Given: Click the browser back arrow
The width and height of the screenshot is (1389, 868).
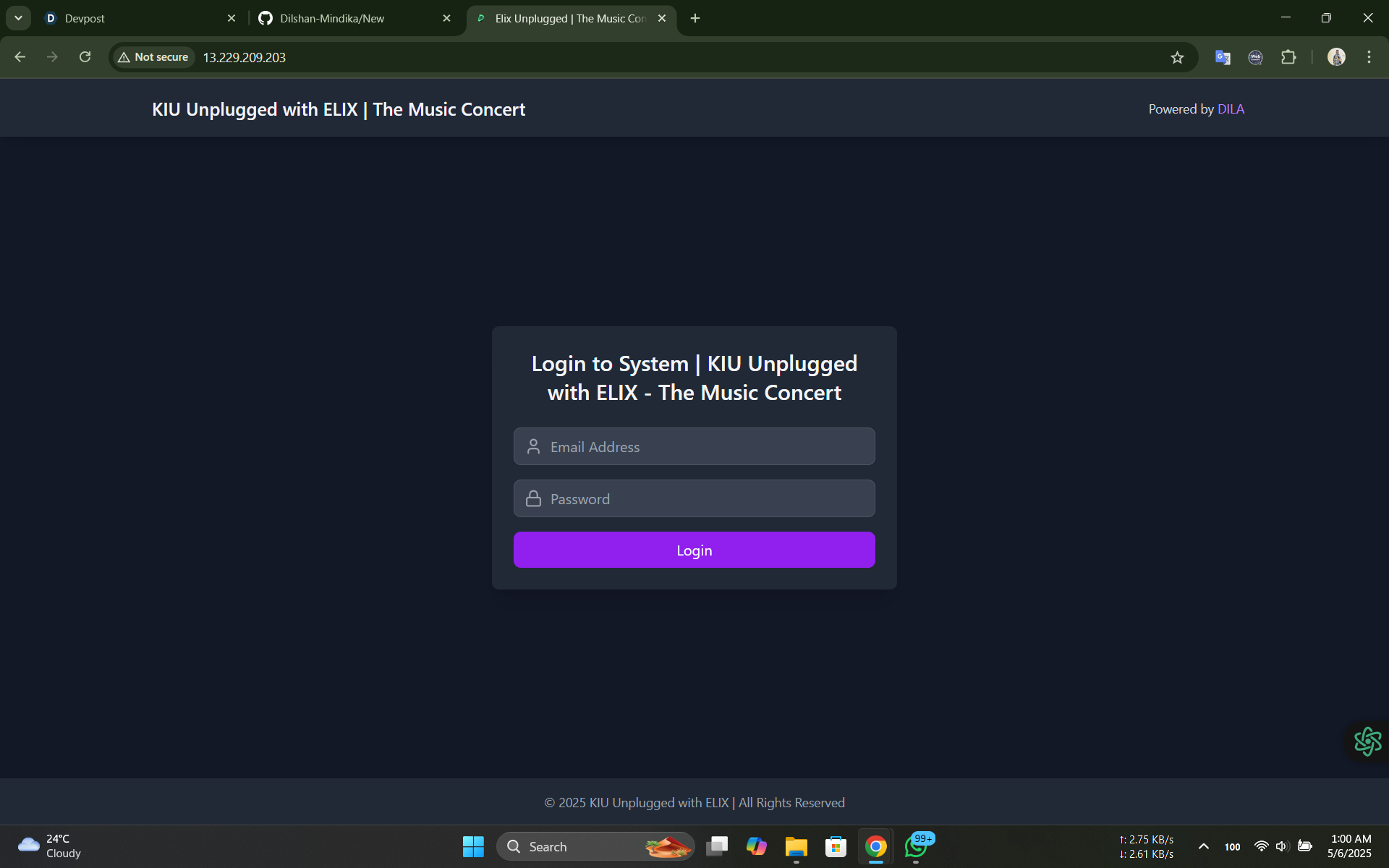Looking at the screenshot, I should tap(20, 57).
